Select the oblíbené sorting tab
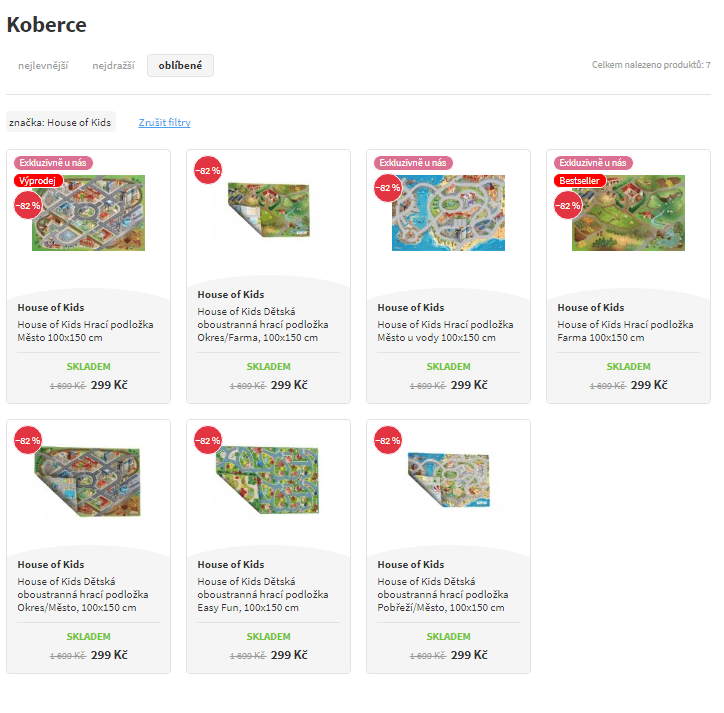Viewport: 724px width, 713px height. coord(180,66)
